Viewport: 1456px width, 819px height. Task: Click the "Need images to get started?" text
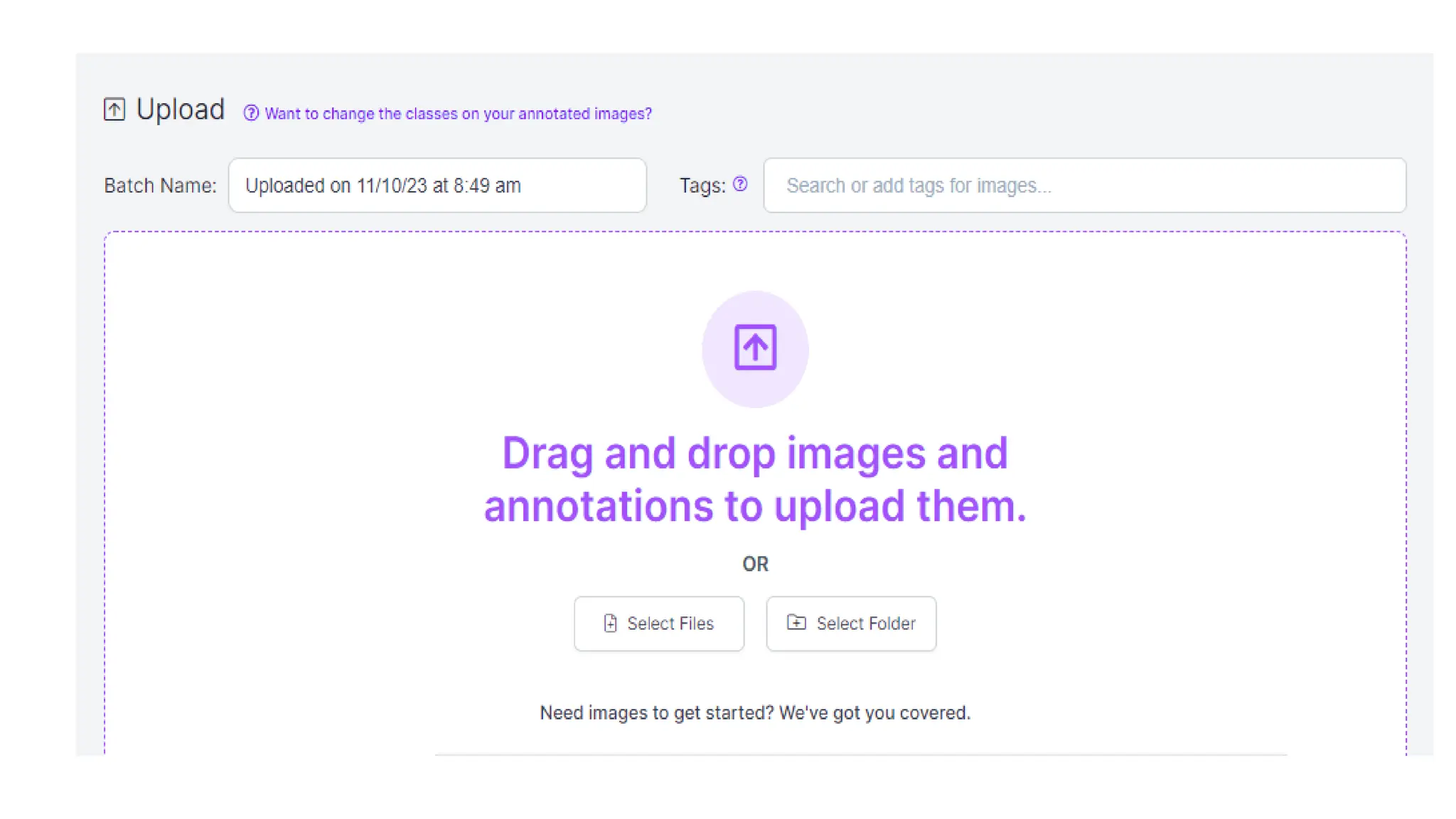(755, 713)
